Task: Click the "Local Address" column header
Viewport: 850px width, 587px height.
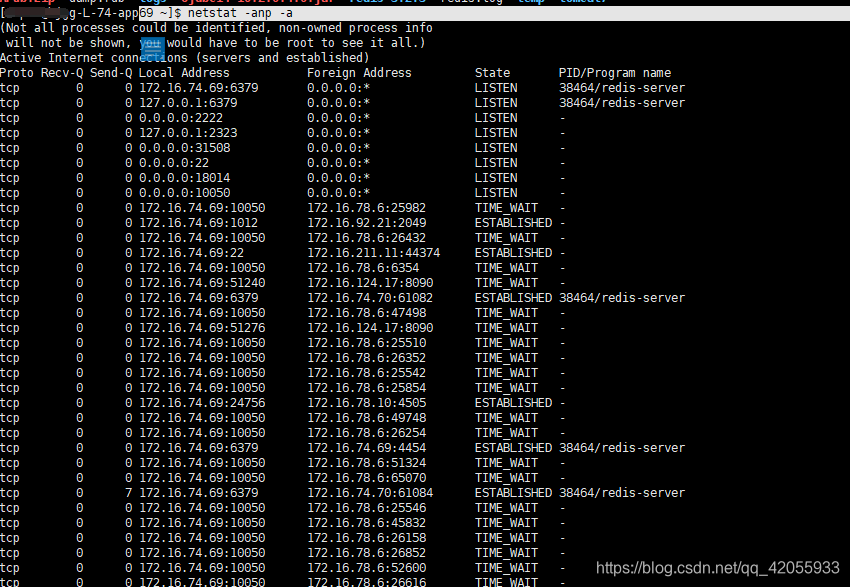Action: coord(184,73)
